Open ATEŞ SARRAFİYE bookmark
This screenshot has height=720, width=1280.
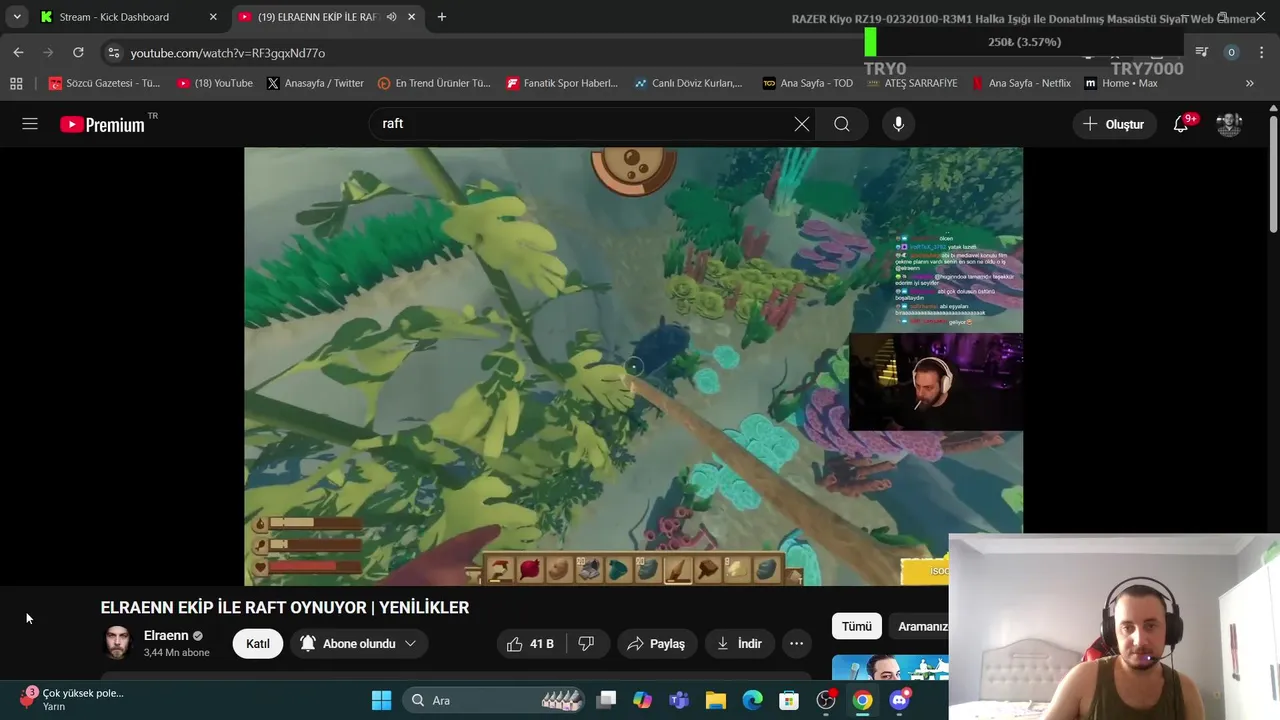912,83
